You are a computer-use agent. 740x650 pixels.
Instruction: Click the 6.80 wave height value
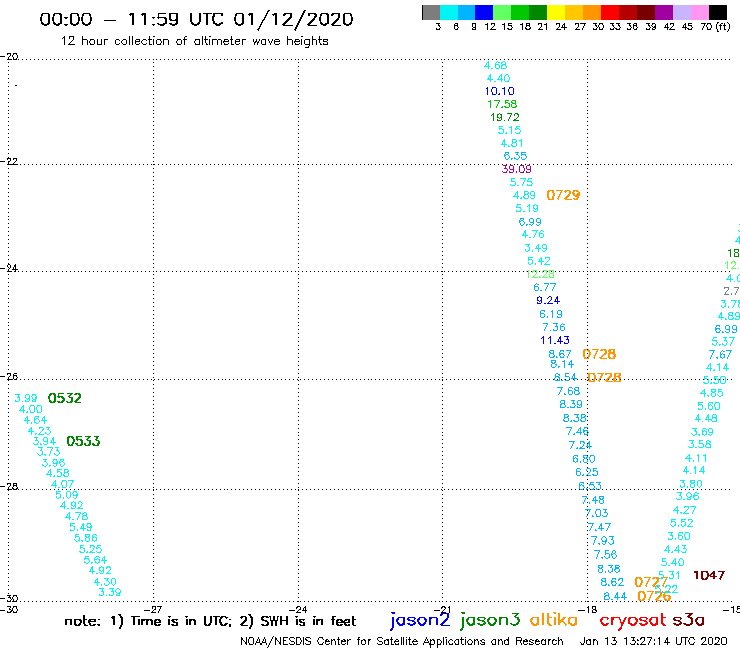coord(584,459)
